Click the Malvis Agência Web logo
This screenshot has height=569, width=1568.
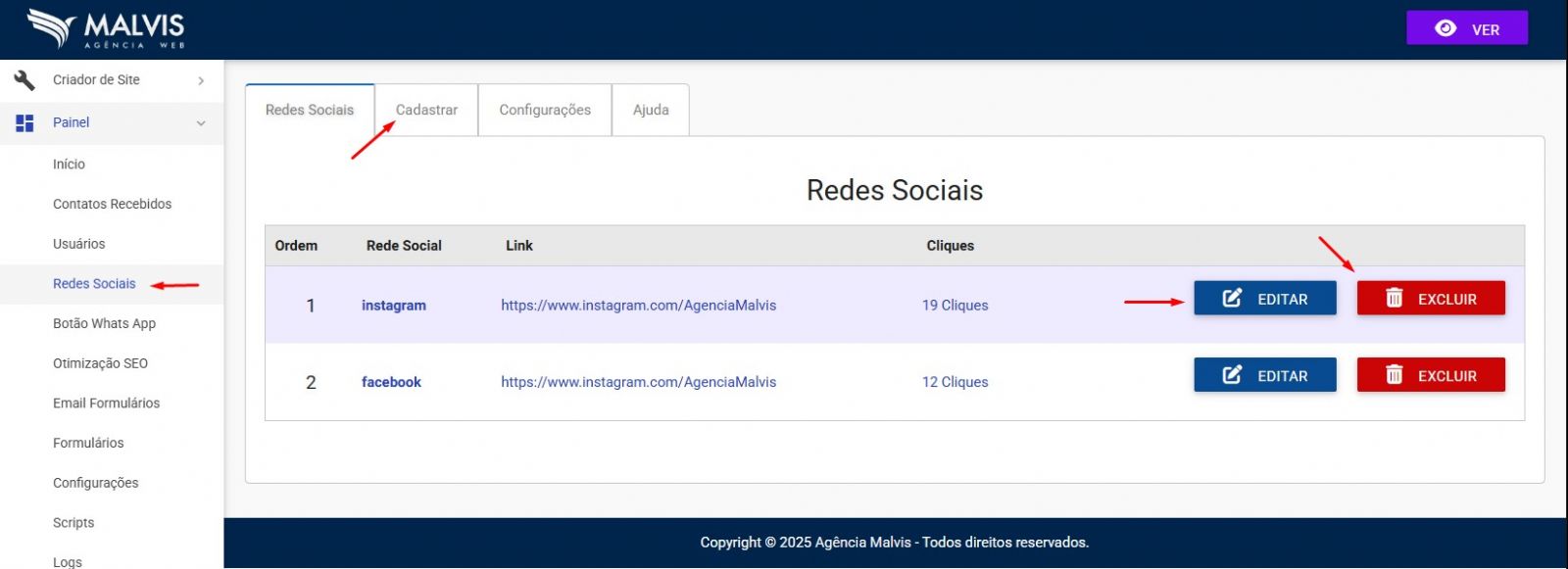(x=106, y=29)
